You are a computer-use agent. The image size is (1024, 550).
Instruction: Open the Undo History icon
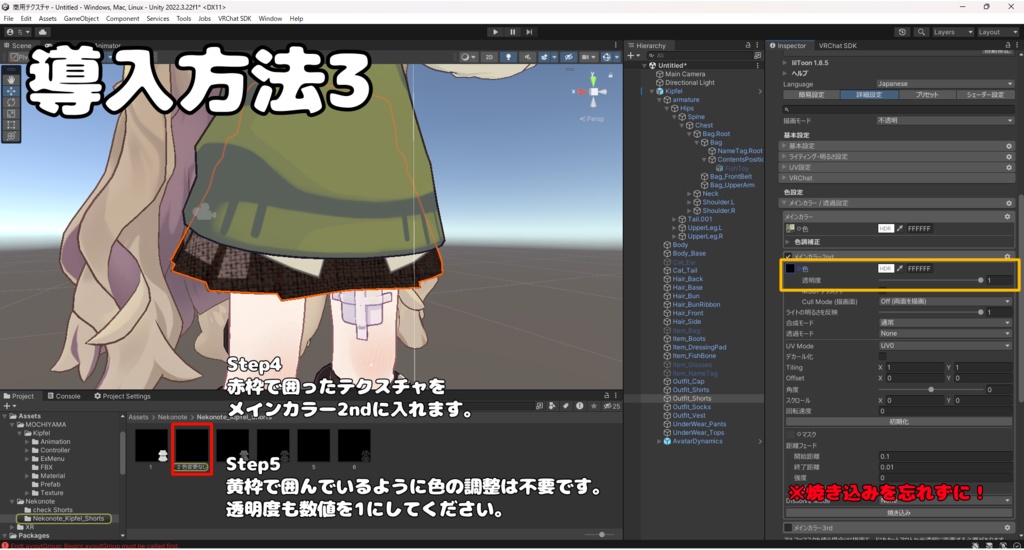tap(902, 32)
